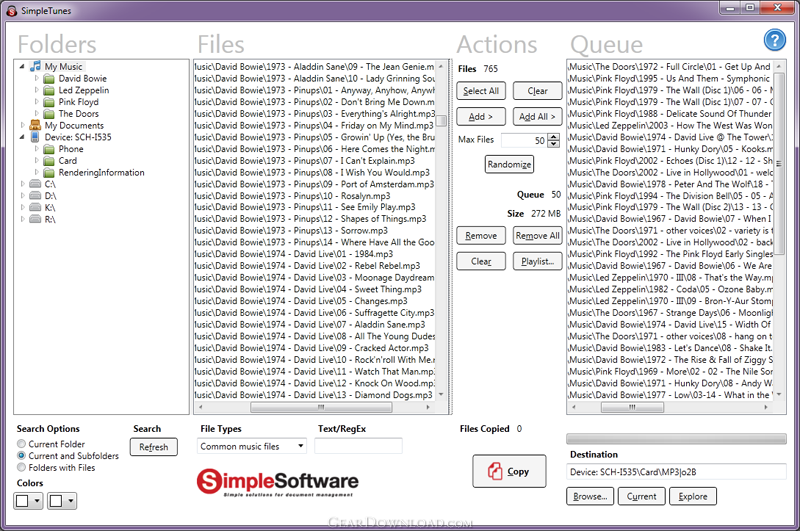Click the Phone folder icon
This screenshot has width=800, height=531.
[x=49, y=149]
